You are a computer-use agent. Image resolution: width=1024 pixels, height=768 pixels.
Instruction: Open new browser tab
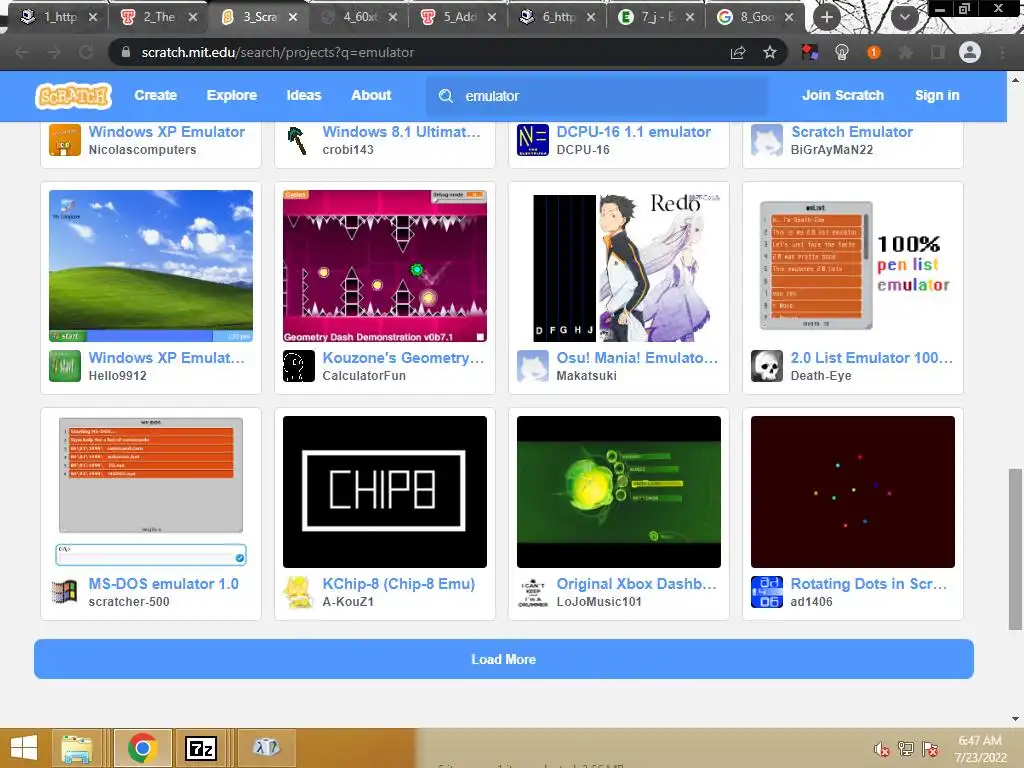(827, 17)
